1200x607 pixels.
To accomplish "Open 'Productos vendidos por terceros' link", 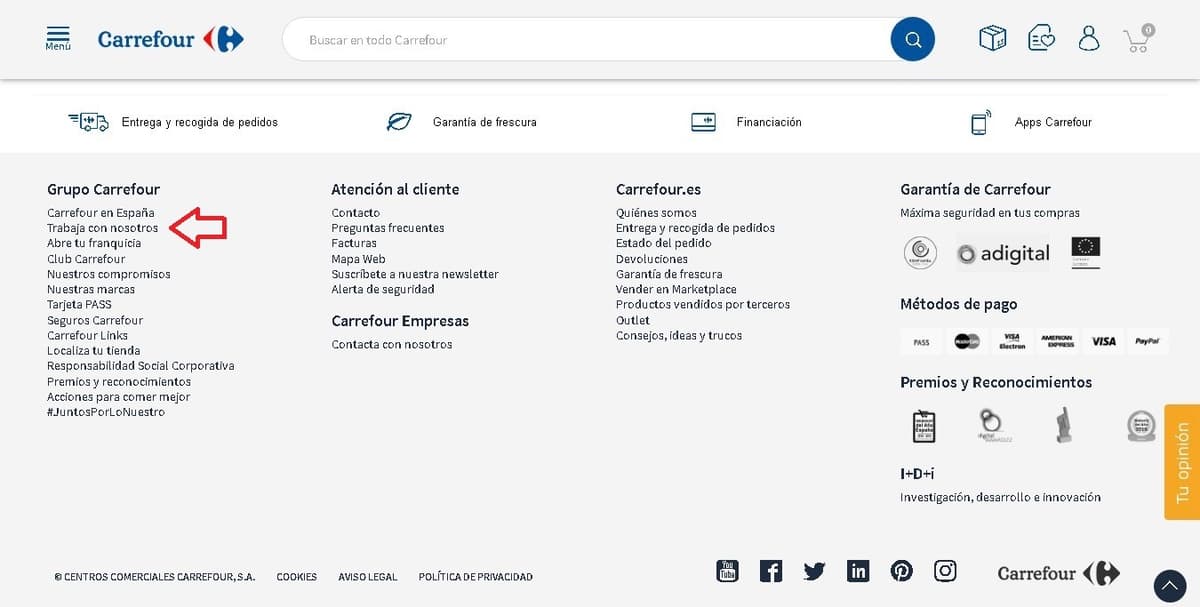I will pos(703,304).
